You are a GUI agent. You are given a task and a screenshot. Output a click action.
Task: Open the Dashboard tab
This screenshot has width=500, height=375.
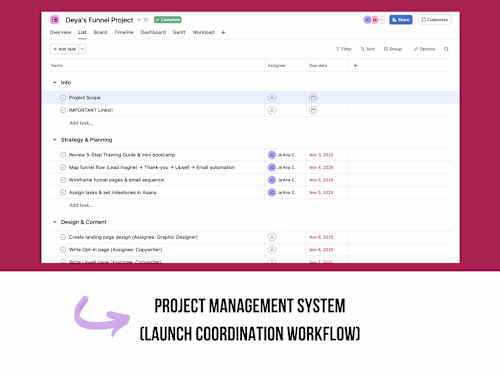click(153, 32)
